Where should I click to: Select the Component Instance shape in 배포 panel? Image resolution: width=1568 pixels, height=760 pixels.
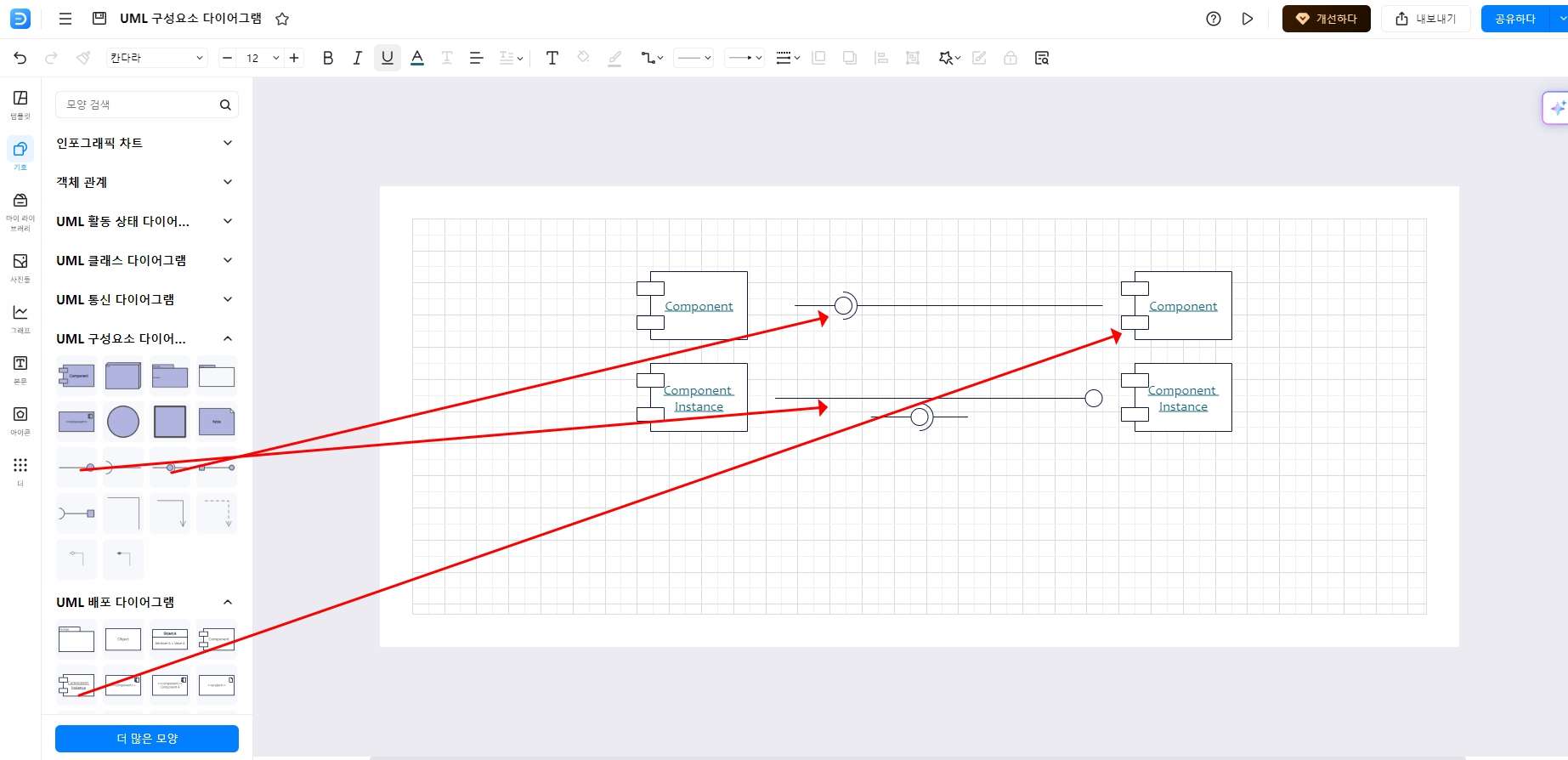(x=76, y=685)
